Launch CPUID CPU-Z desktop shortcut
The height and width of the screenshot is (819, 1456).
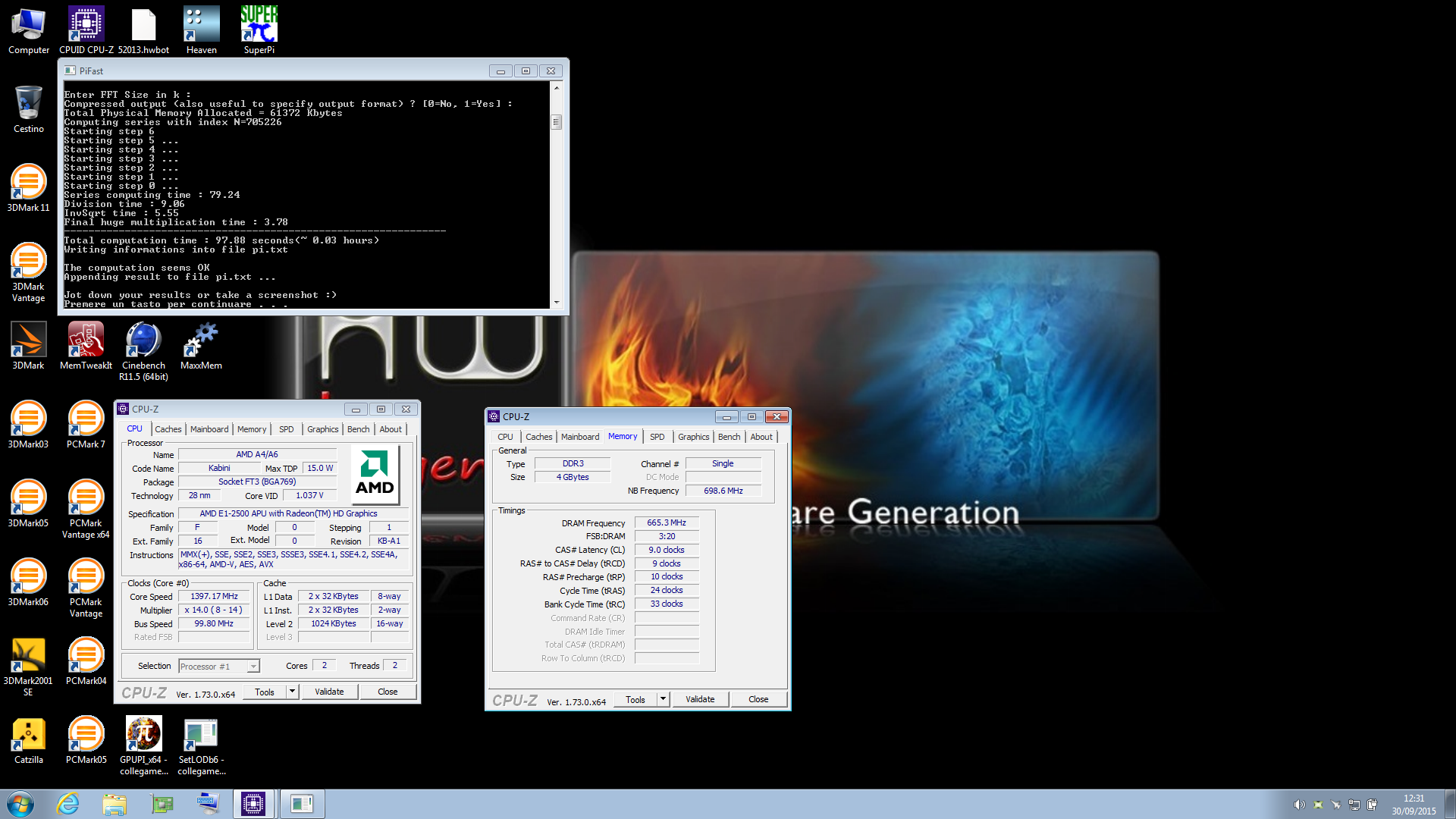[86, 30]
